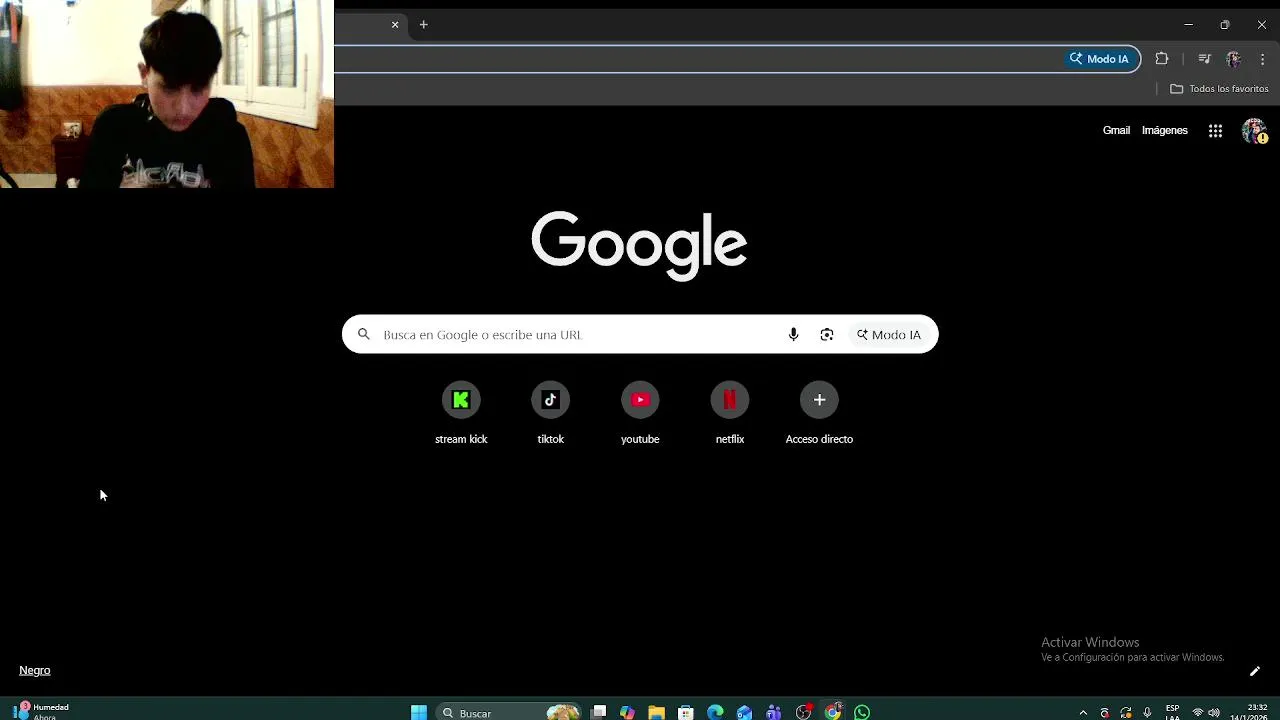1280x720 pixels.
Task: Open Chrome's three-dot menu
Action: click(x=1262, y=59)
